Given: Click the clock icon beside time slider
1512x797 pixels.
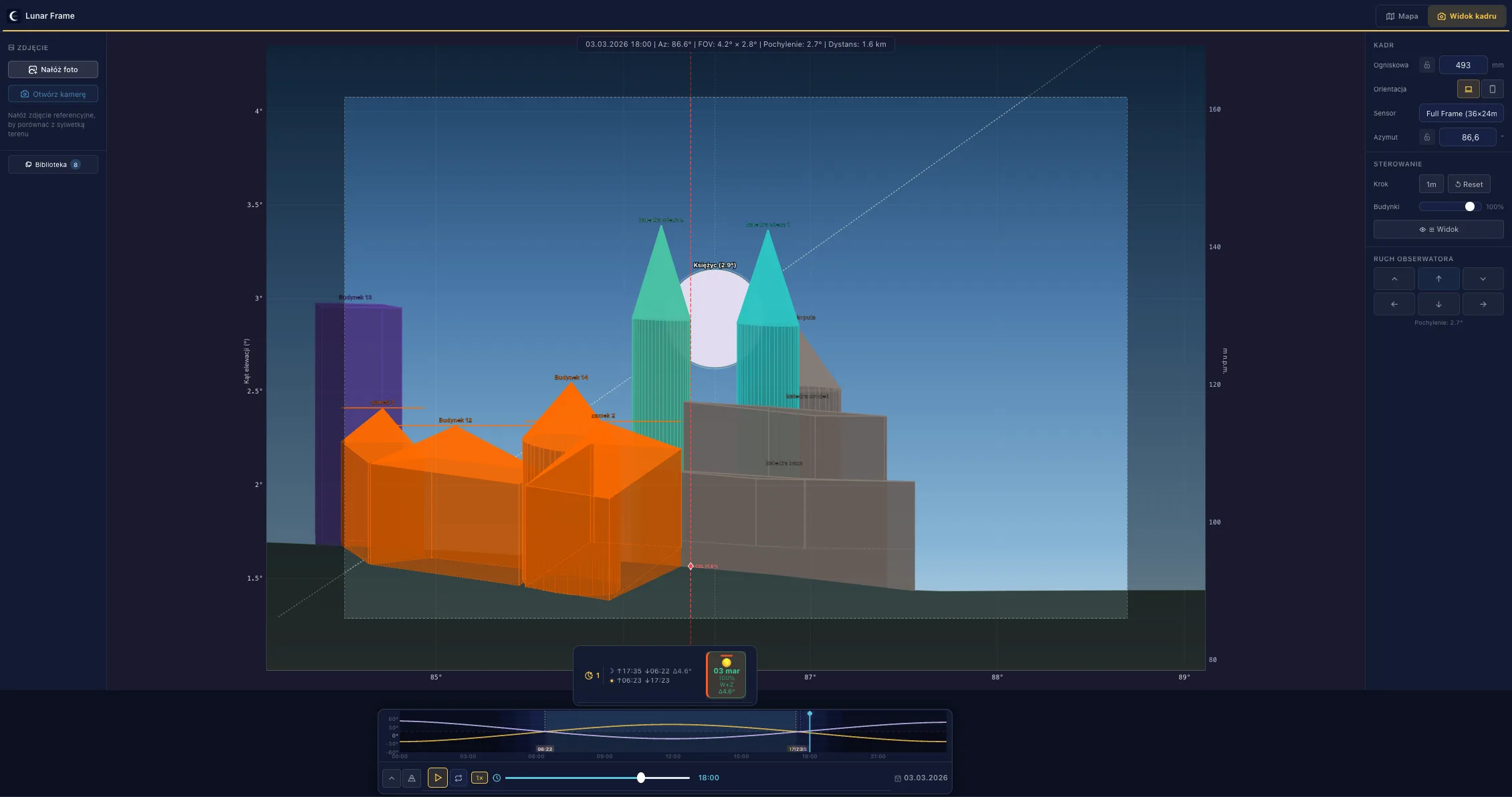Looking at the screenshot, I should (497, 778).
